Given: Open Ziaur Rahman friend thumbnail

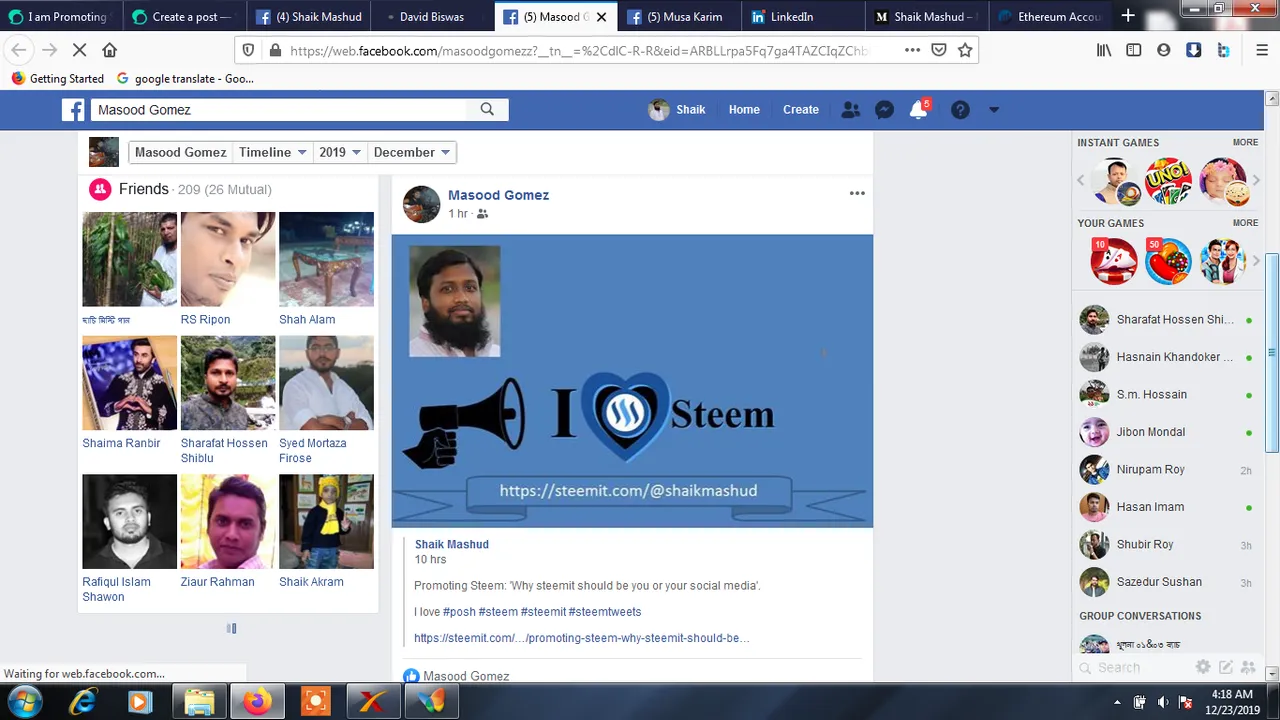Looking at the screenshot, I should [228, 521].
